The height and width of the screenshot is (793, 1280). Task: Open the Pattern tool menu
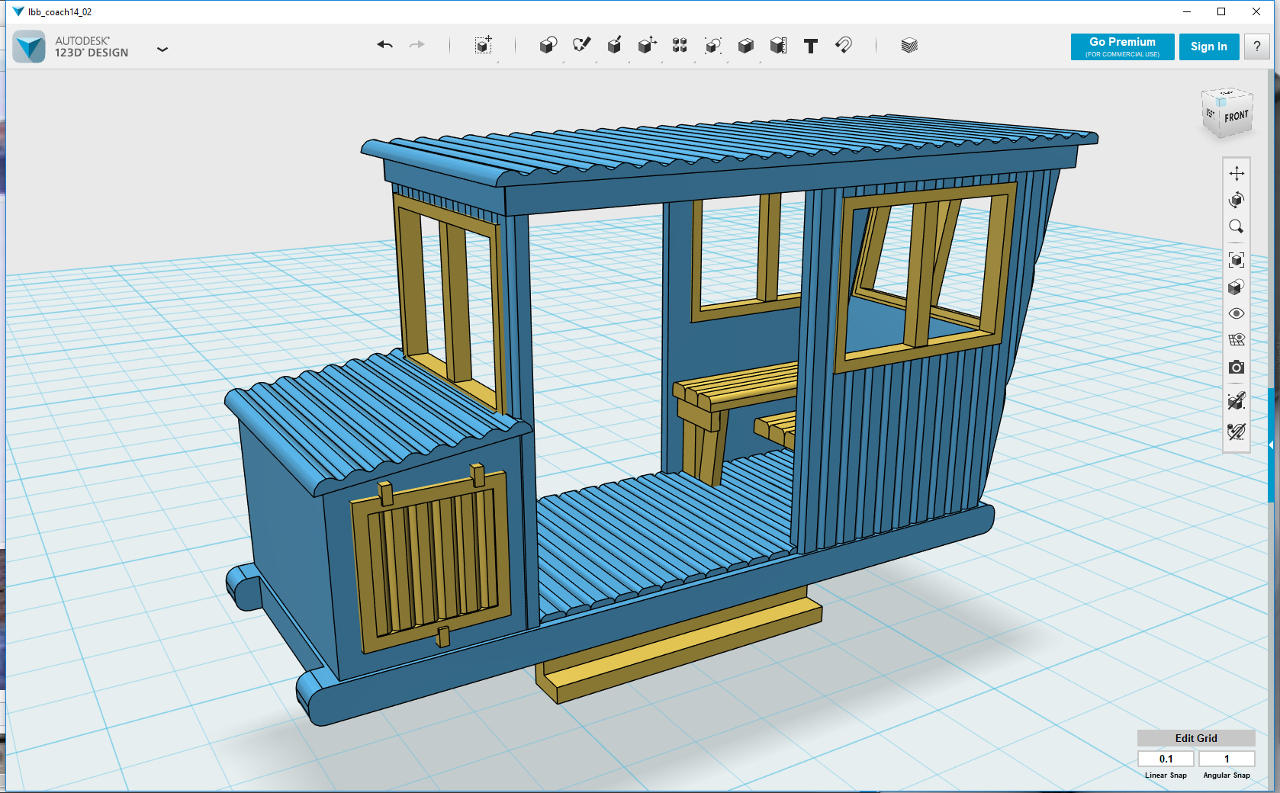[x=680, y=45]
